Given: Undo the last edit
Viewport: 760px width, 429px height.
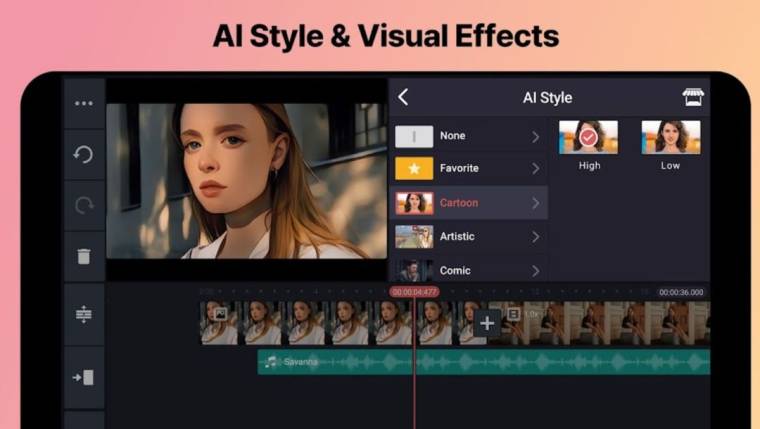Looking at the screenshot, I should click(x=84, y=155).
